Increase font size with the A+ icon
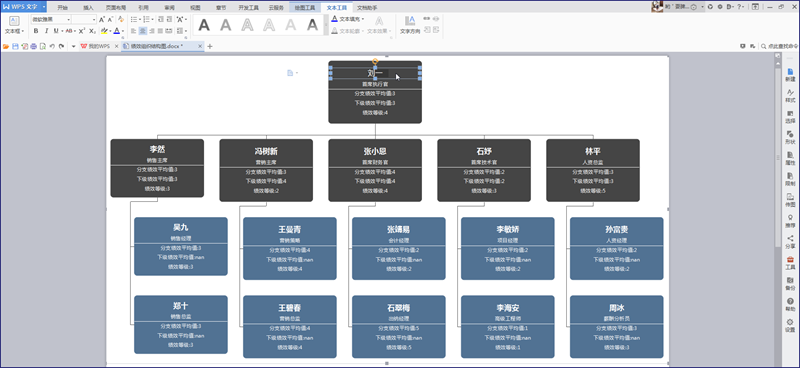 (102, 19)
